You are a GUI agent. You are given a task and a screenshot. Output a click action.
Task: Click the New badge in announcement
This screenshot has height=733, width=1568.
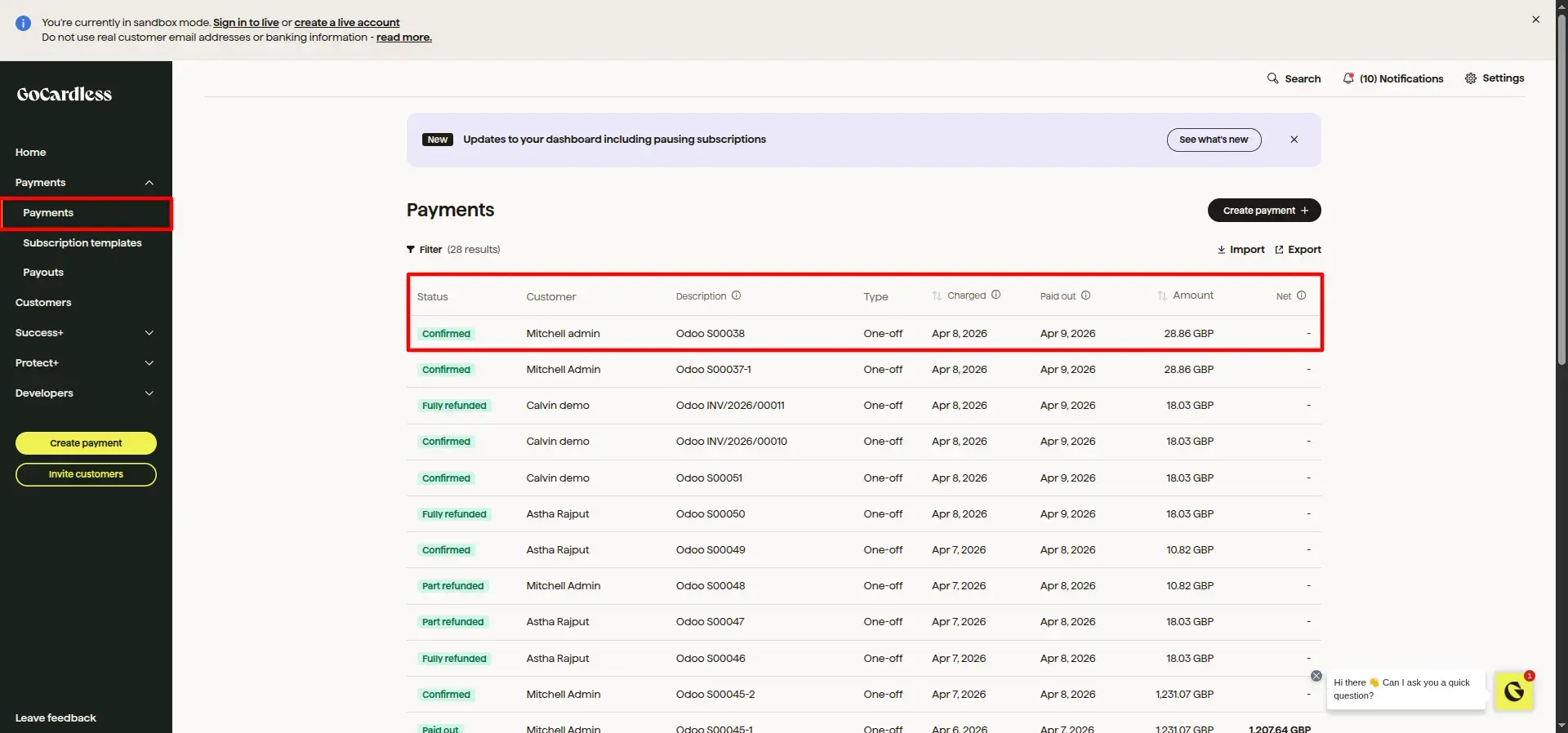click(438, 140)
